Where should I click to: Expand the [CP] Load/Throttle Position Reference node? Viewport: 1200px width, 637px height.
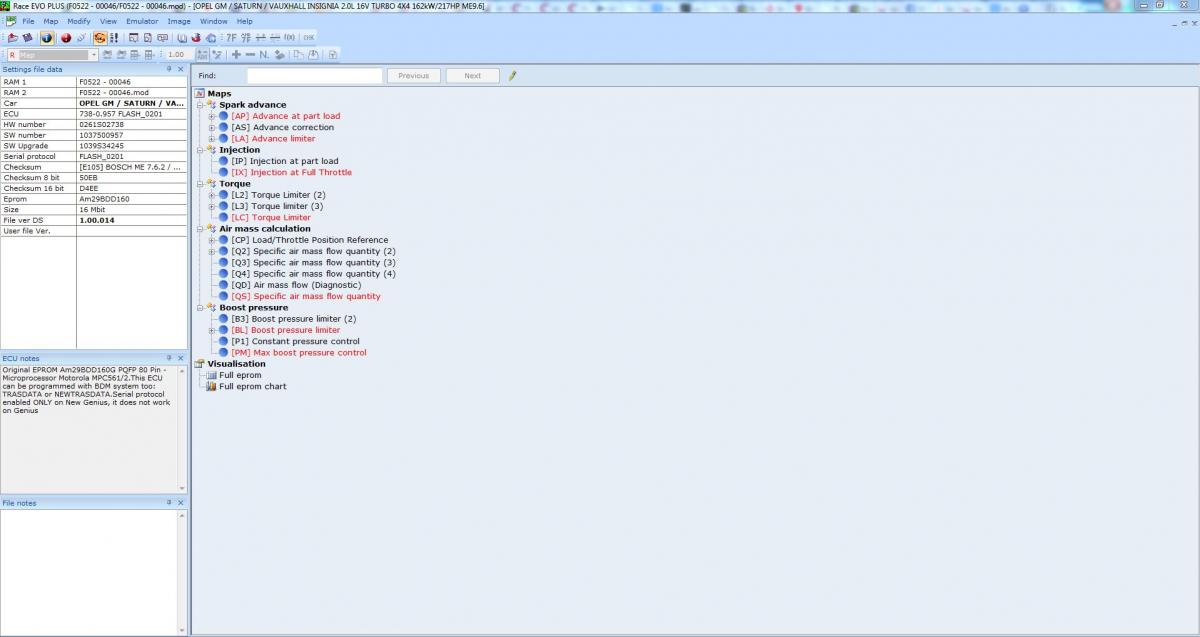click(212, 240)
